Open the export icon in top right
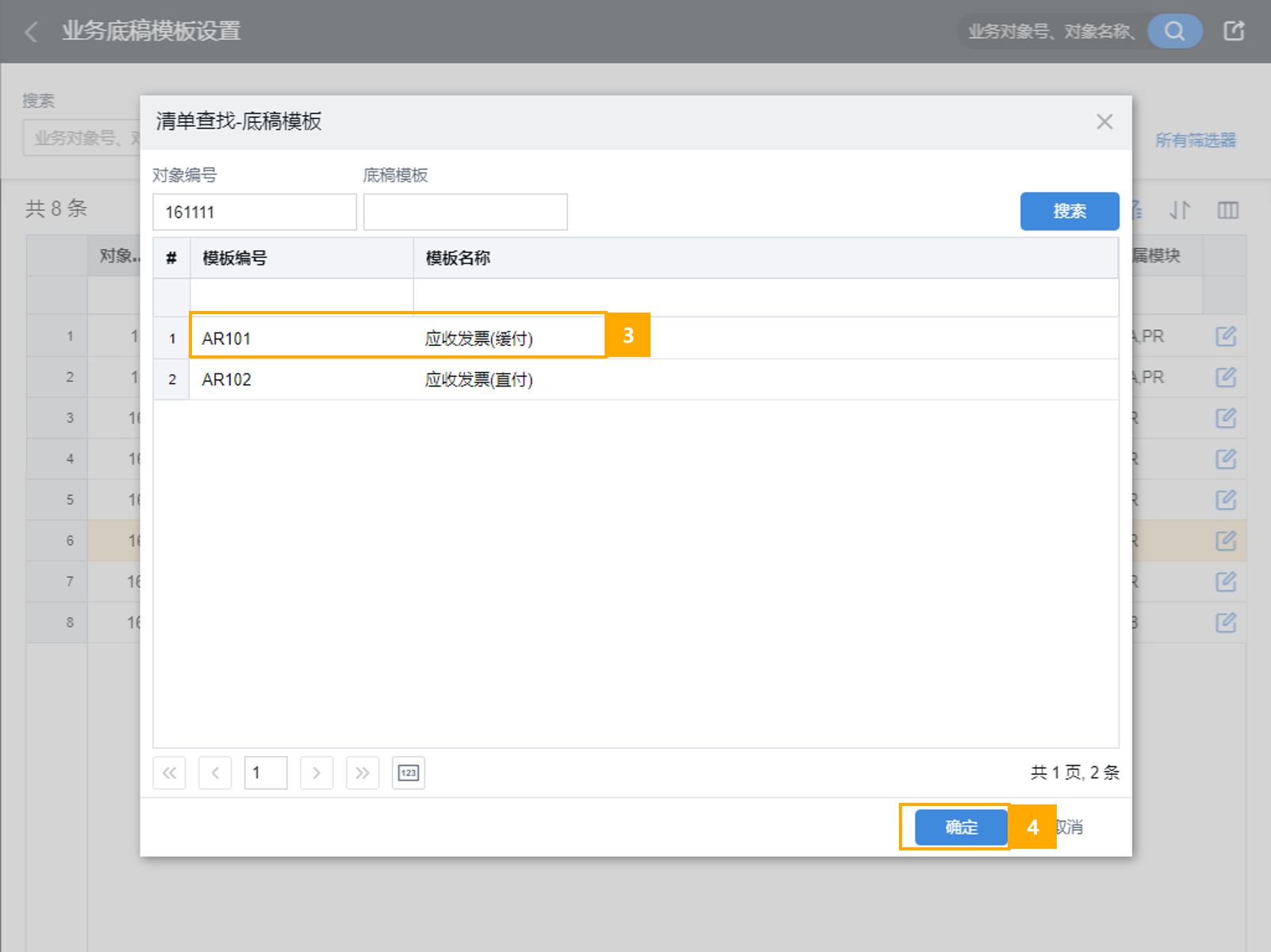Screen dimensions: 1271x952 click(1234, 32)
